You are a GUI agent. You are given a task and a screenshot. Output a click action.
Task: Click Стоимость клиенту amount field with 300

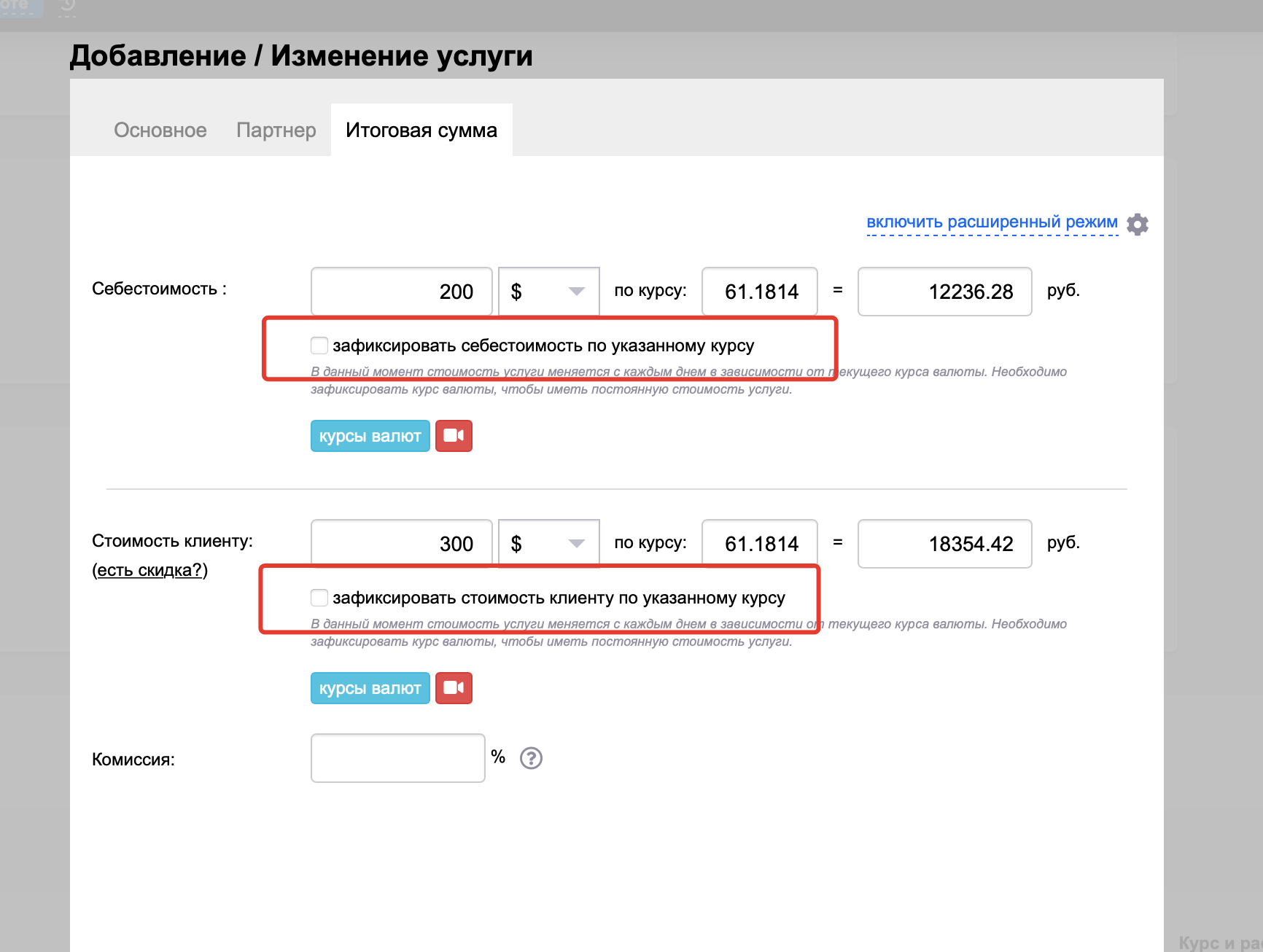402,544
